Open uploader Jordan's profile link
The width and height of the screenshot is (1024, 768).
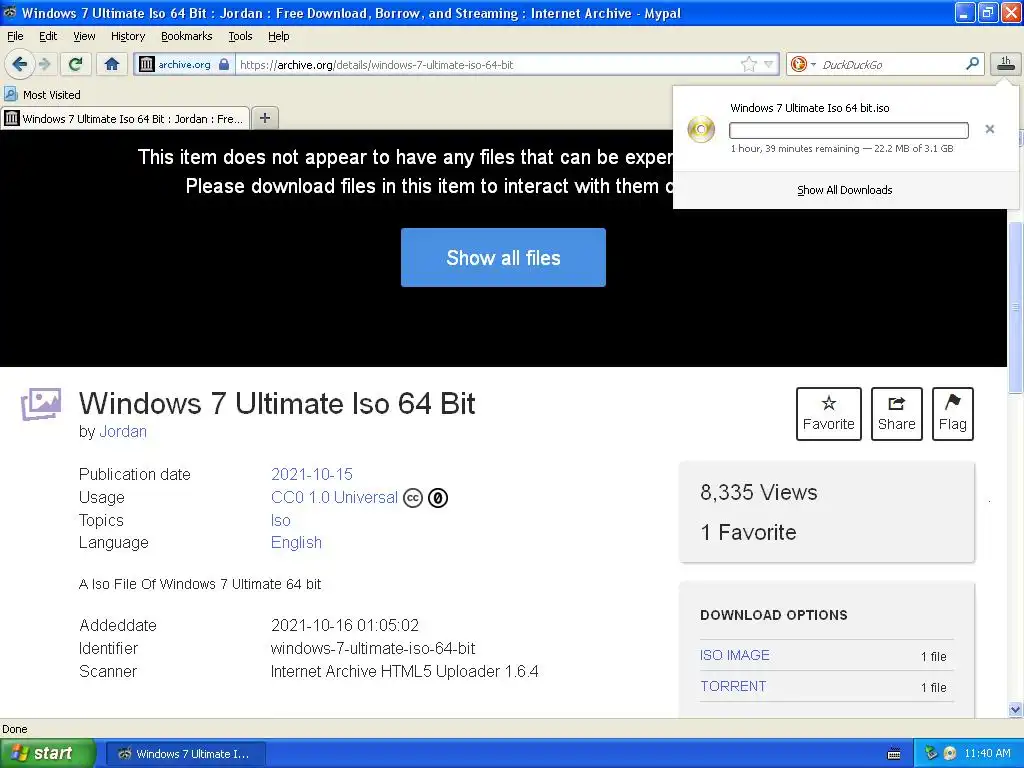point(123,432)
